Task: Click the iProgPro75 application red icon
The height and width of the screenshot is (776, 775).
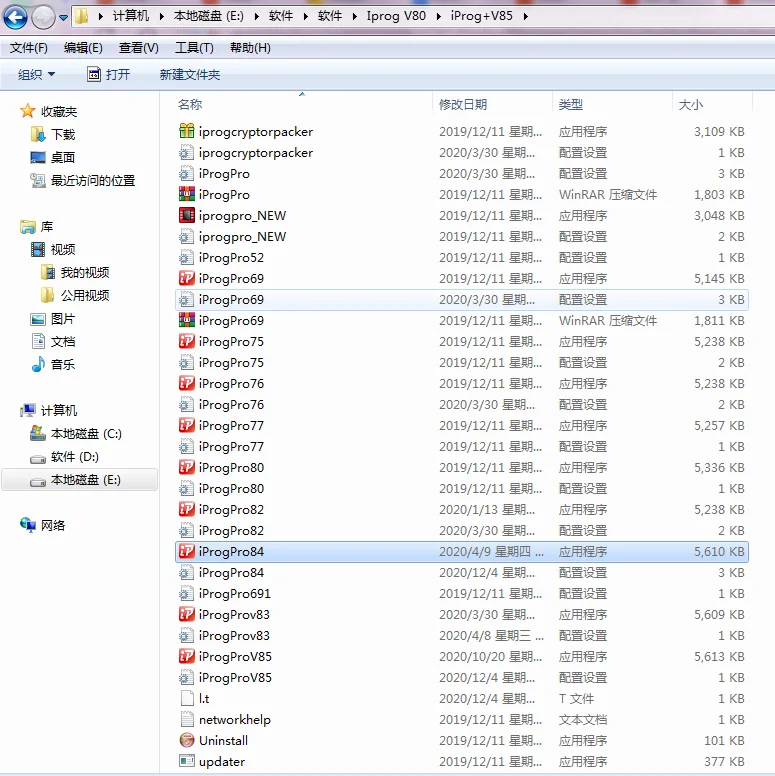Action: pyautogui.click(x=187, y=341)
